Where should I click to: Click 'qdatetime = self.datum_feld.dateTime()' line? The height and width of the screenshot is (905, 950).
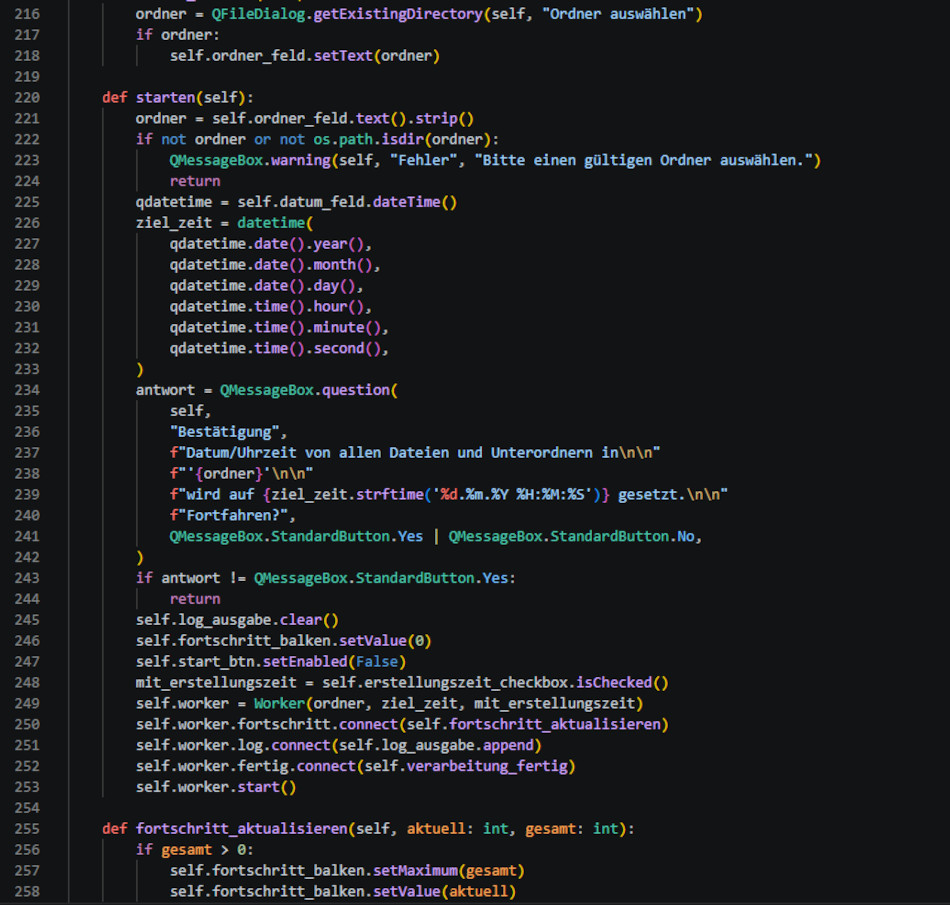pos(296,202)
